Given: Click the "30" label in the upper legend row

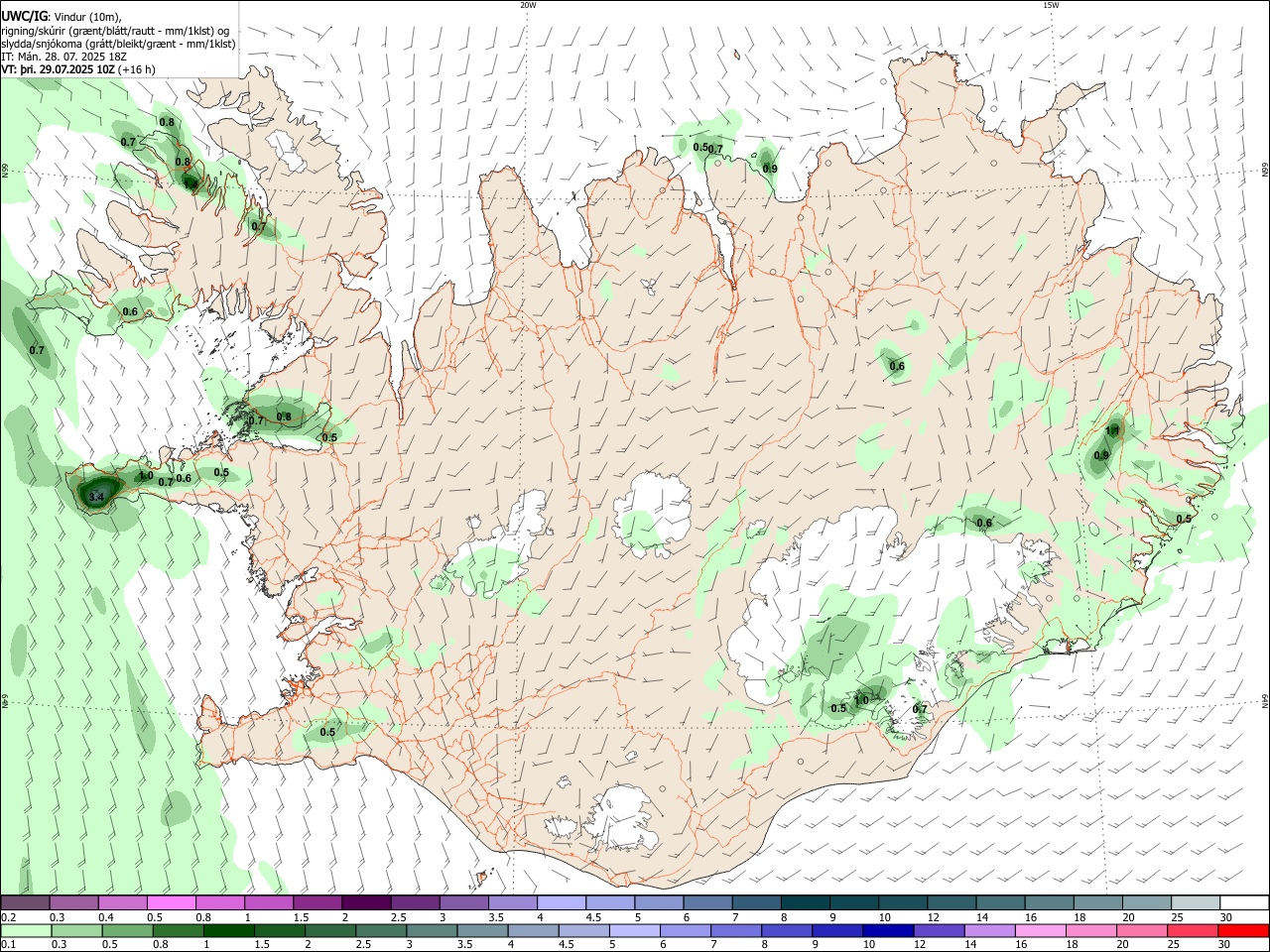Looking at the screenshot, I should pos(1225,917).
